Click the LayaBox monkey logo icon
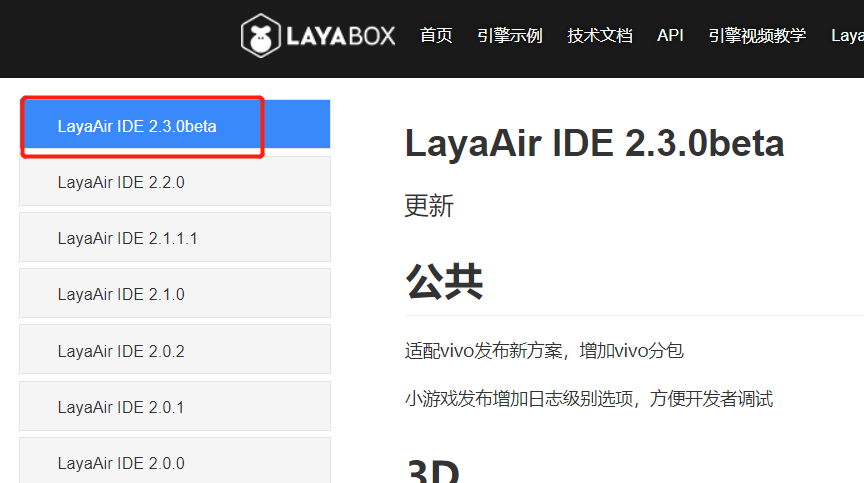 click(x=261, y=36)
